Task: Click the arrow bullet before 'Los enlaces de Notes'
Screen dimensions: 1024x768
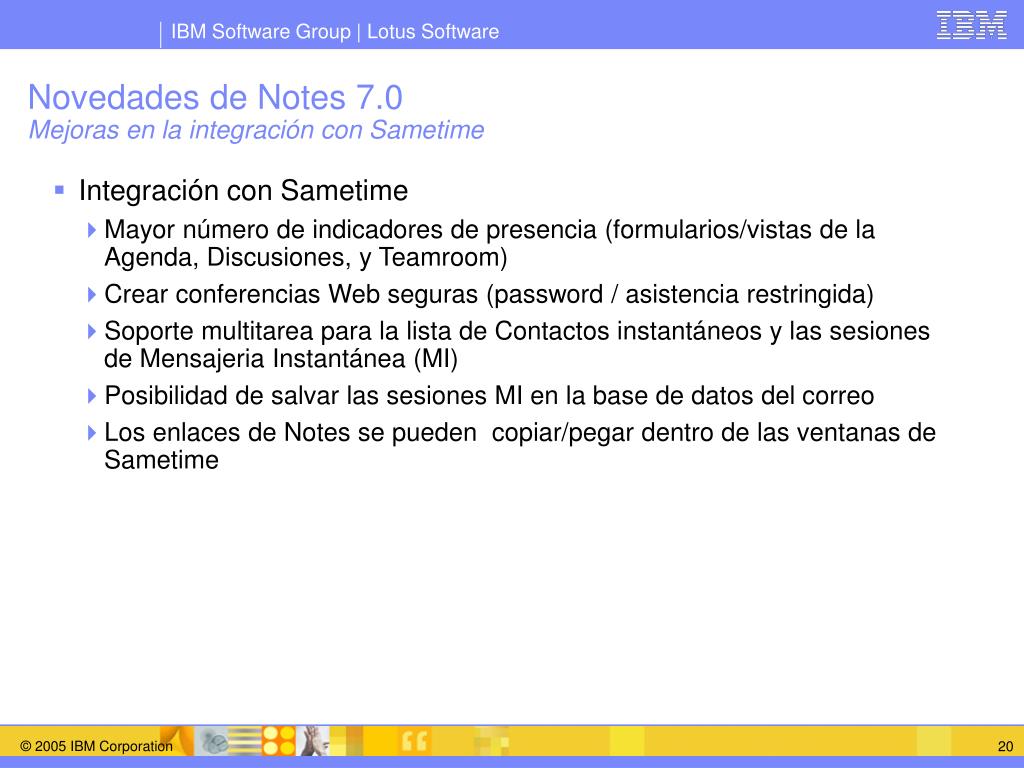Action: (x=91, y=432)
